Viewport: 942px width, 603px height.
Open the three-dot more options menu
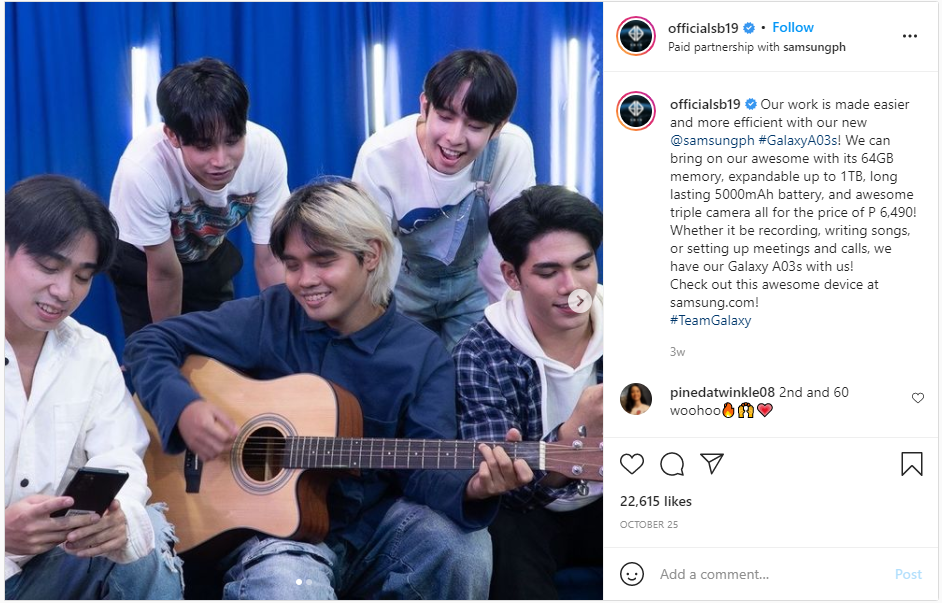point(910,36)
